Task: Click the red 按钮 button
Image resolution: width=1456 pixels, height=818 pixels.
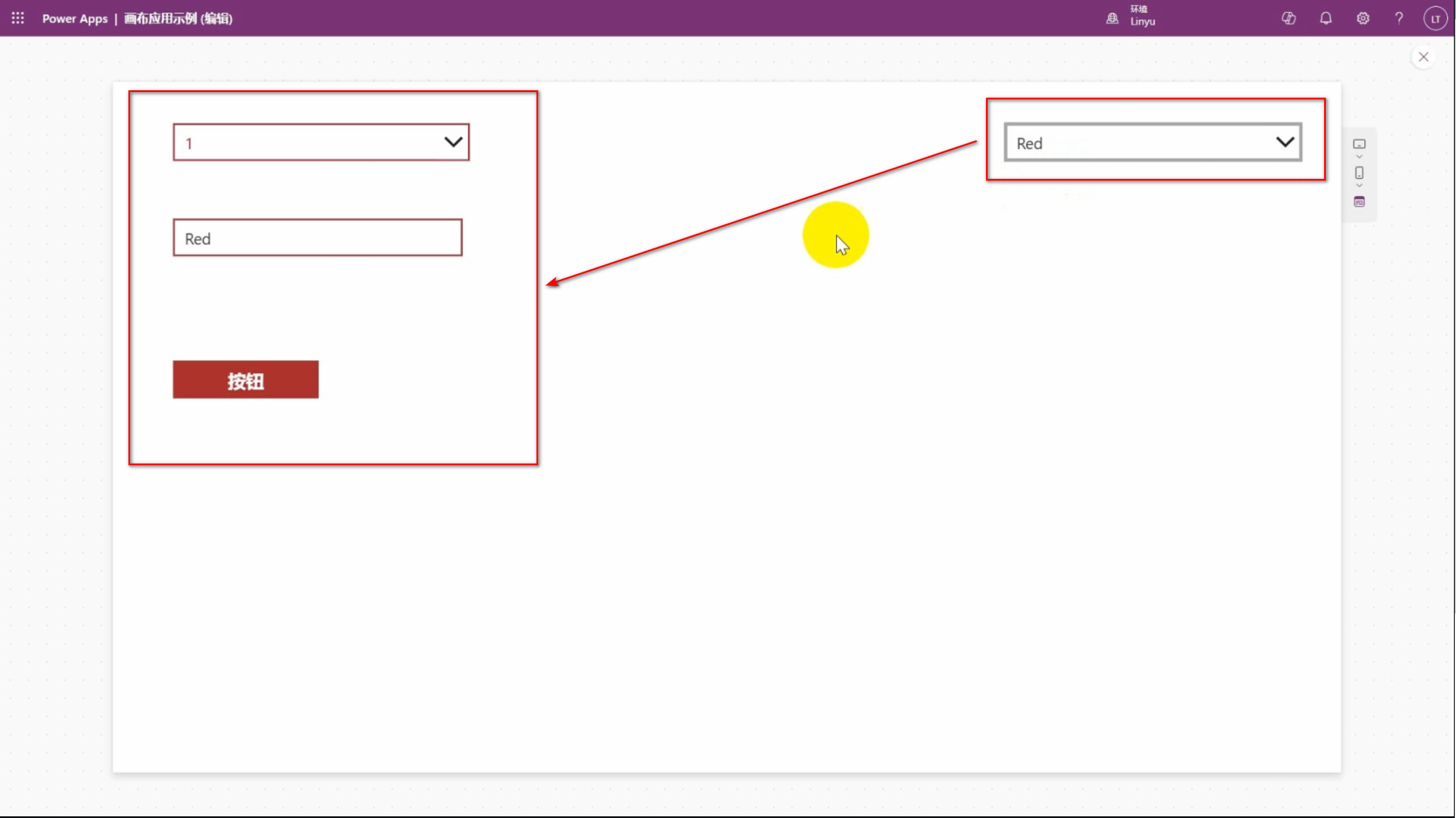Action: [246, 380]
